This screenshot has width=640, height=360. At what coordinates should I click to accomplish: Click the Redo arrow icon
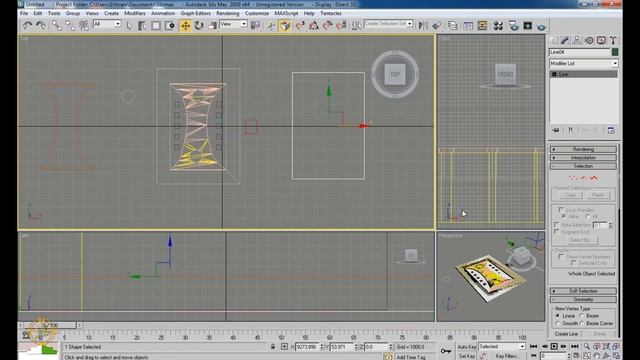tap(41, 26)
